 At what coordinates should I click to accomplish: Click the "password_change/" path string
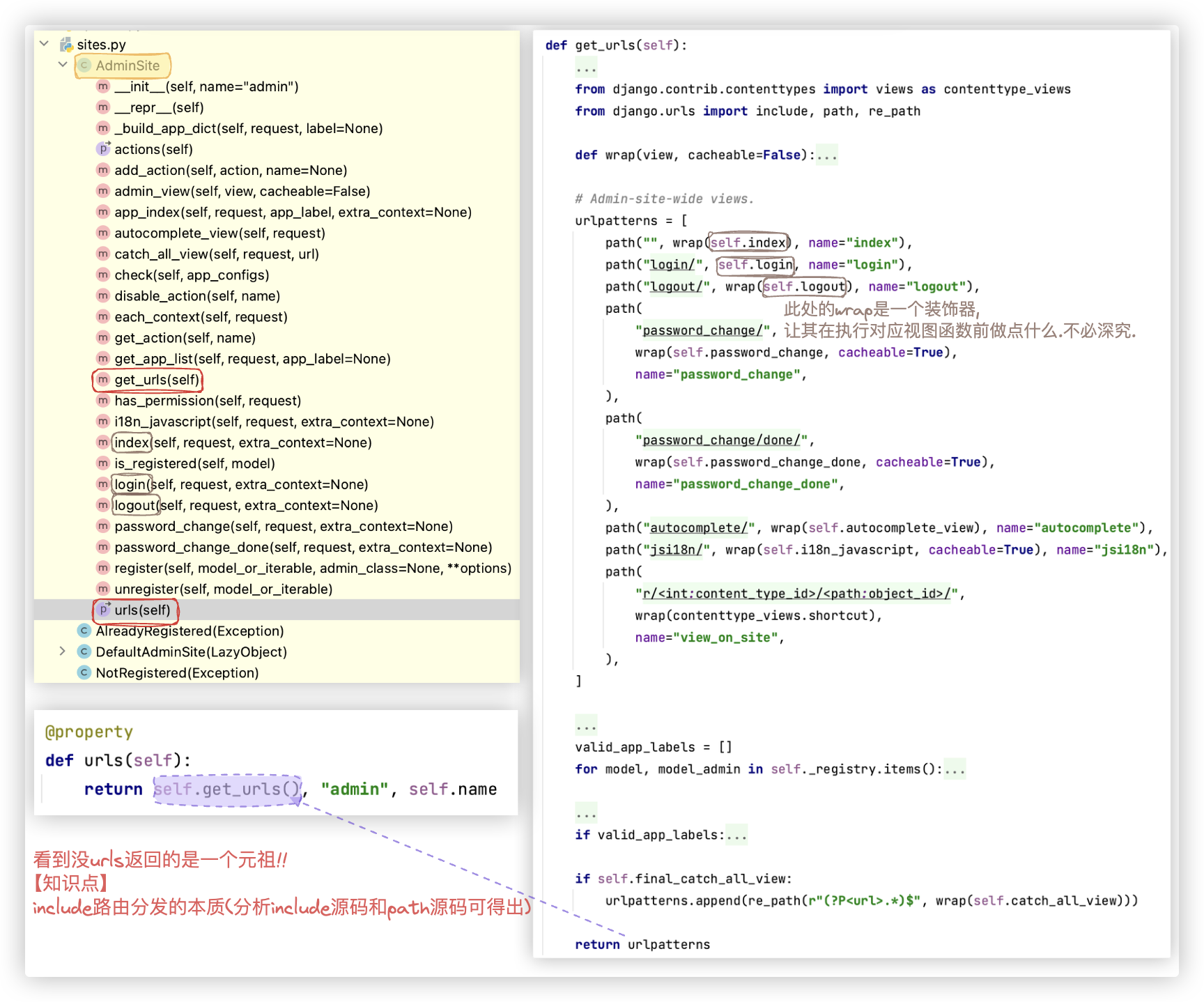point(702,330)
